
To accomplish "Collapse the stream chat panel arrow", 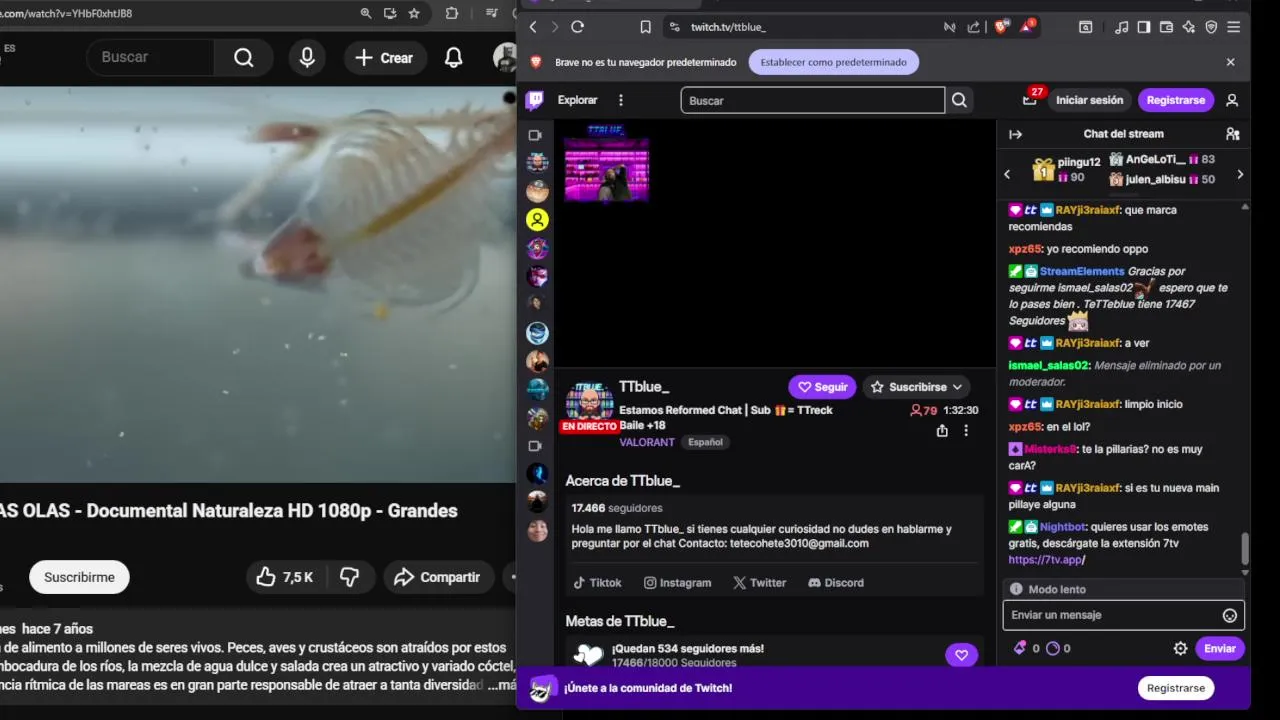I will 1015,134.
